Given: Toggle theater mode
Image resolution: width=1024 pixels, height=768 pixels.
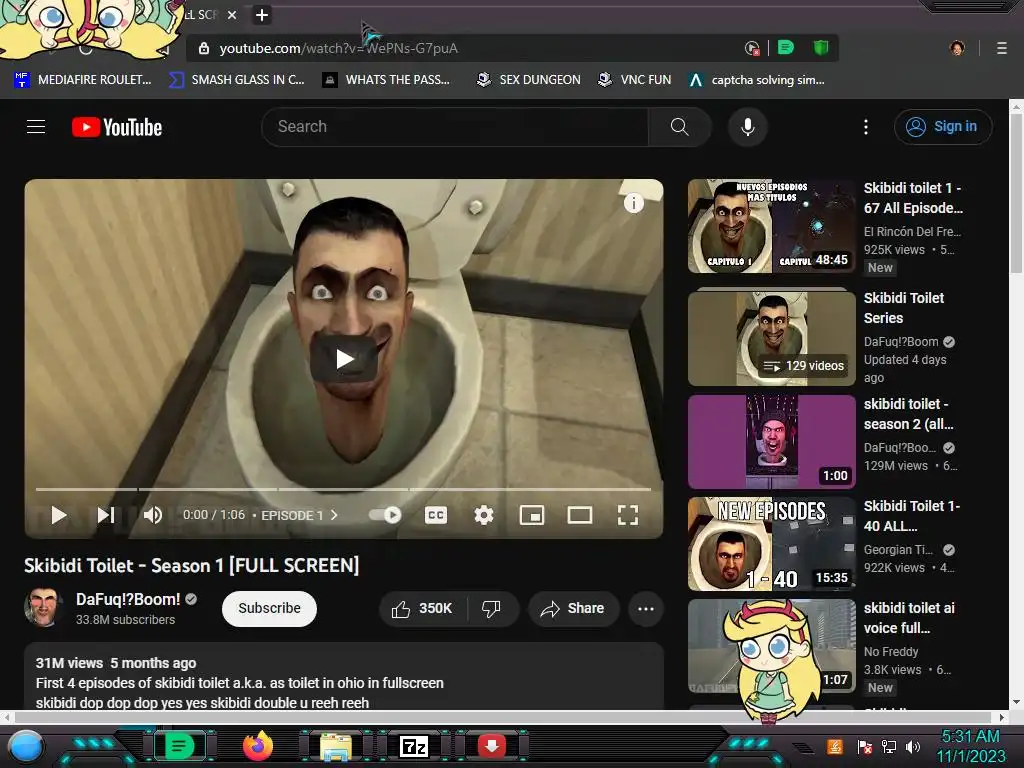Looking at the screenshot, I should 580,515.
